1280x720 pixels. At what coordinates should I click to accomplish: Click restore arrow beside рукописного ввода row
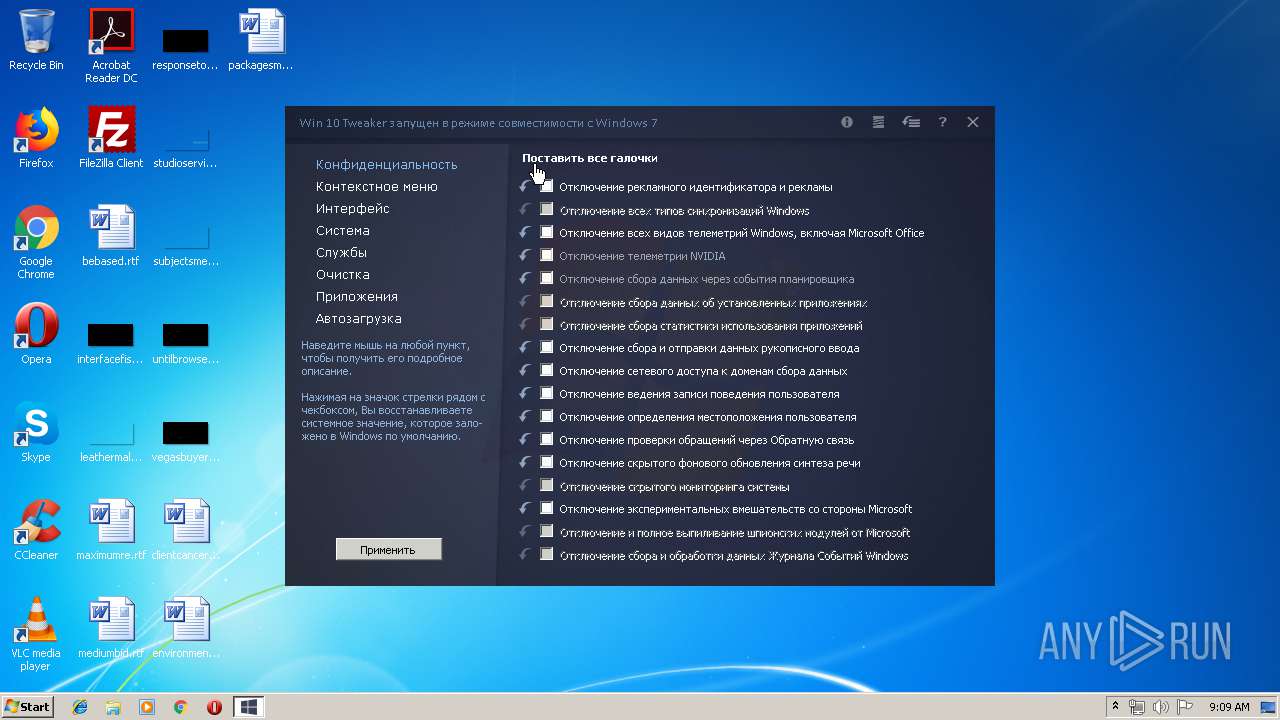click(525, 348)
